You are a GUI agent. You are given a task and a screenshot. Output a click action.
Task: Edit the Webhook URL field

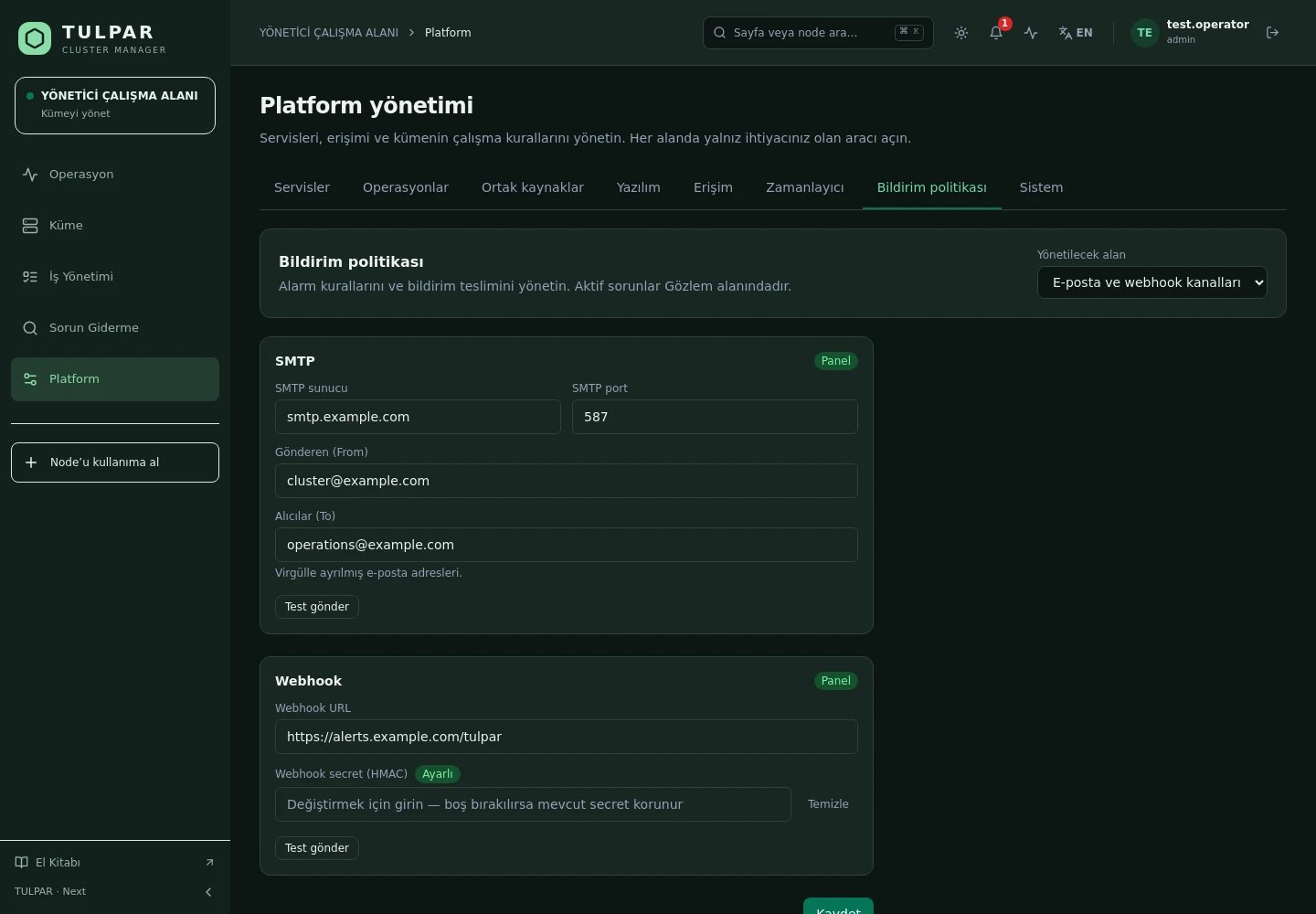567,737
